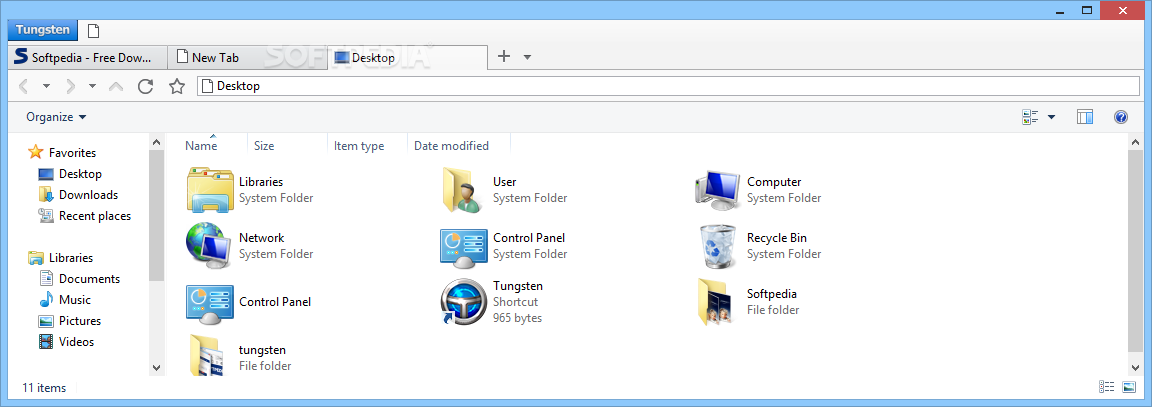1152x407 pixels.
Task: Switch to large icons view in status bar
Action: point(1129,386)
